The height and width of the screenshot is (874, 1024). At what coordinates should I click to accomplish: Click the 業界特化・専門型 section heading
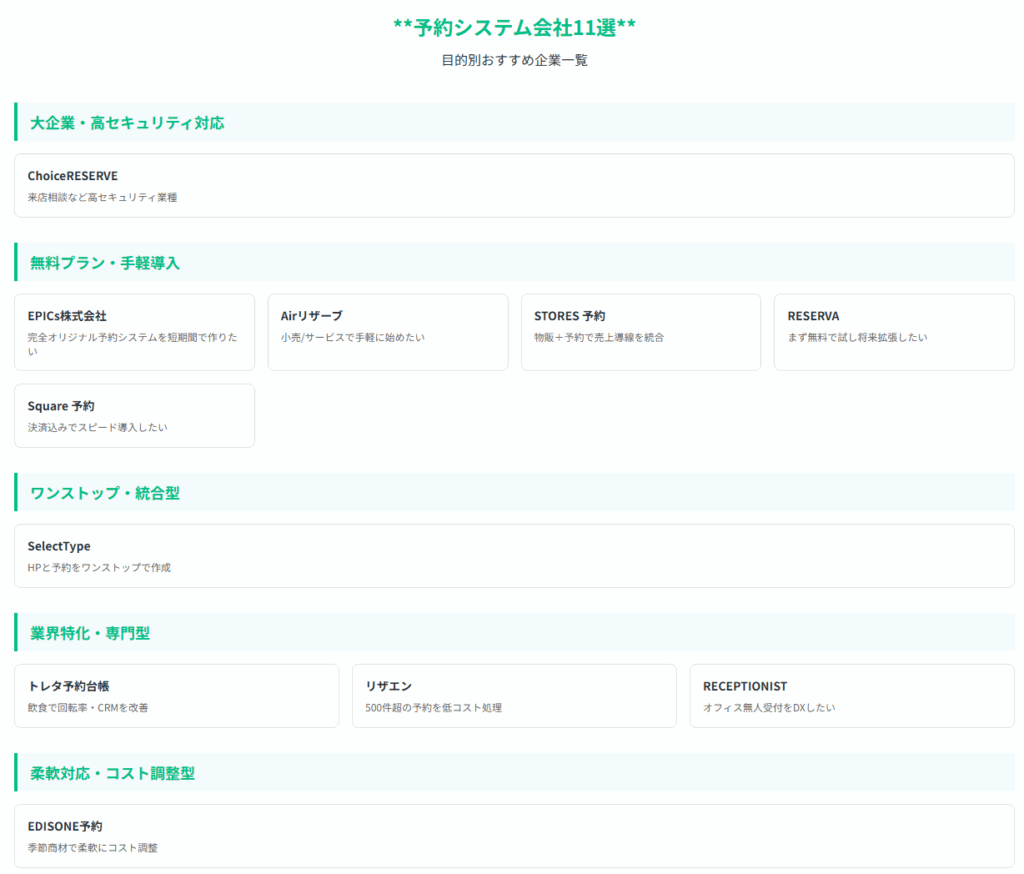coord(90,633)
